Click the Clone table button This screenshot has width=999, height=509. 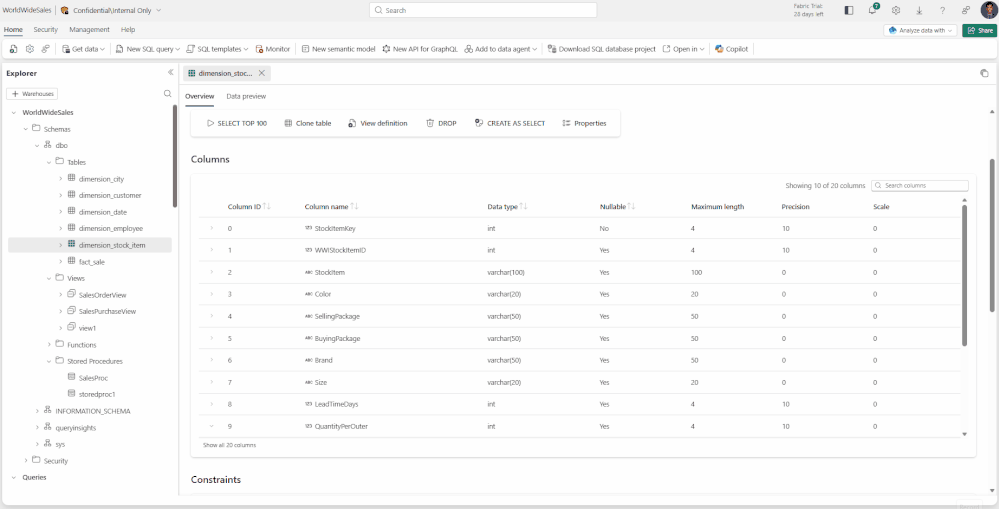click(x=308, y=124)
